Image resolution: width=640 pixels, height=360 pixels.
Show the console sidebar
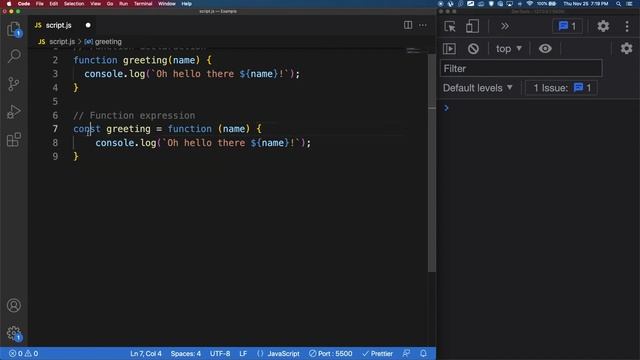coord(449,49)
